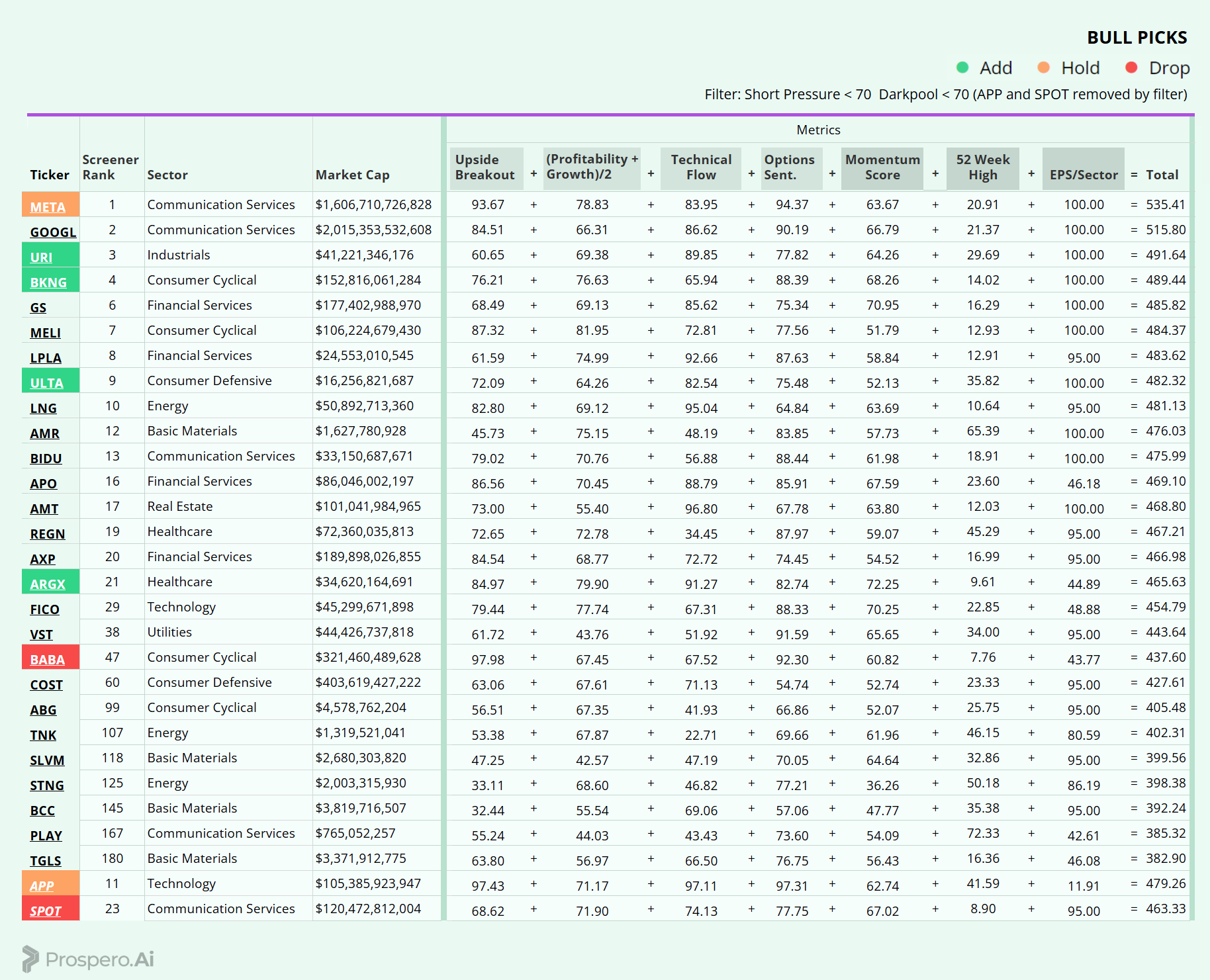Select ARGX momentum score 72.25

(x=882, y=584)
